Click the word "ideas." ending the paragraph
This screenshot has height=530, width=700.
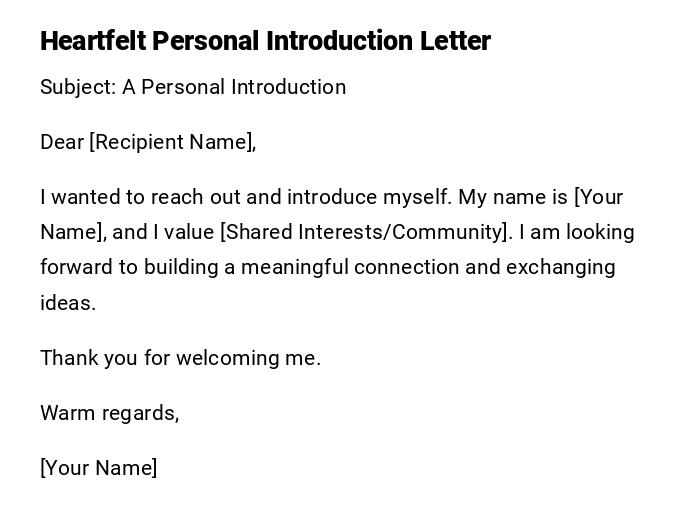(68, 303)
